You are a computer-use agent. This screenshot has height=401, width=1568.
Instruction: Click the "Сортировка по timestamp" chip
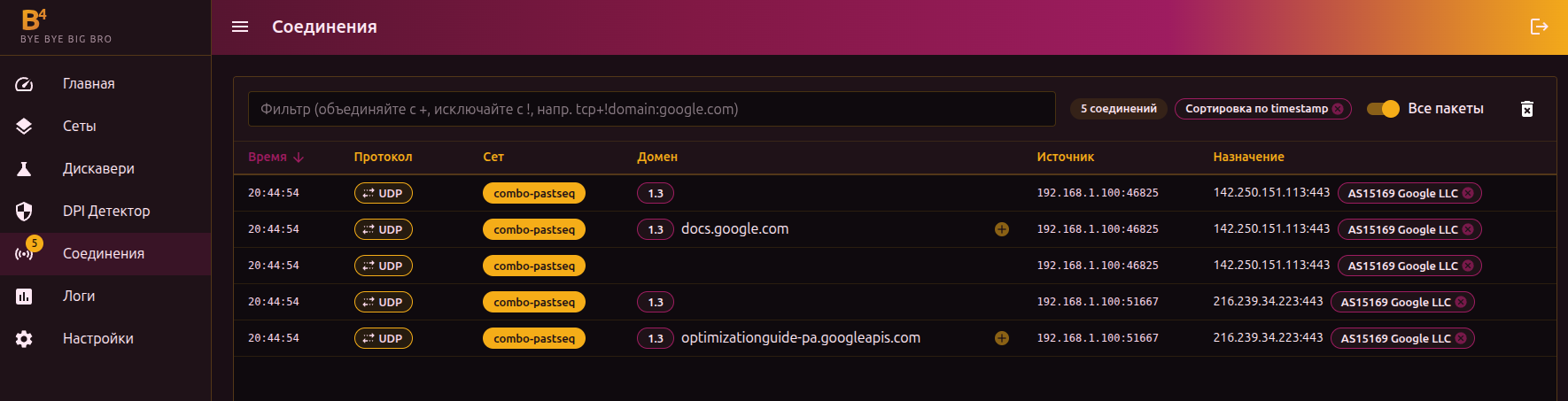point(1256,109)
